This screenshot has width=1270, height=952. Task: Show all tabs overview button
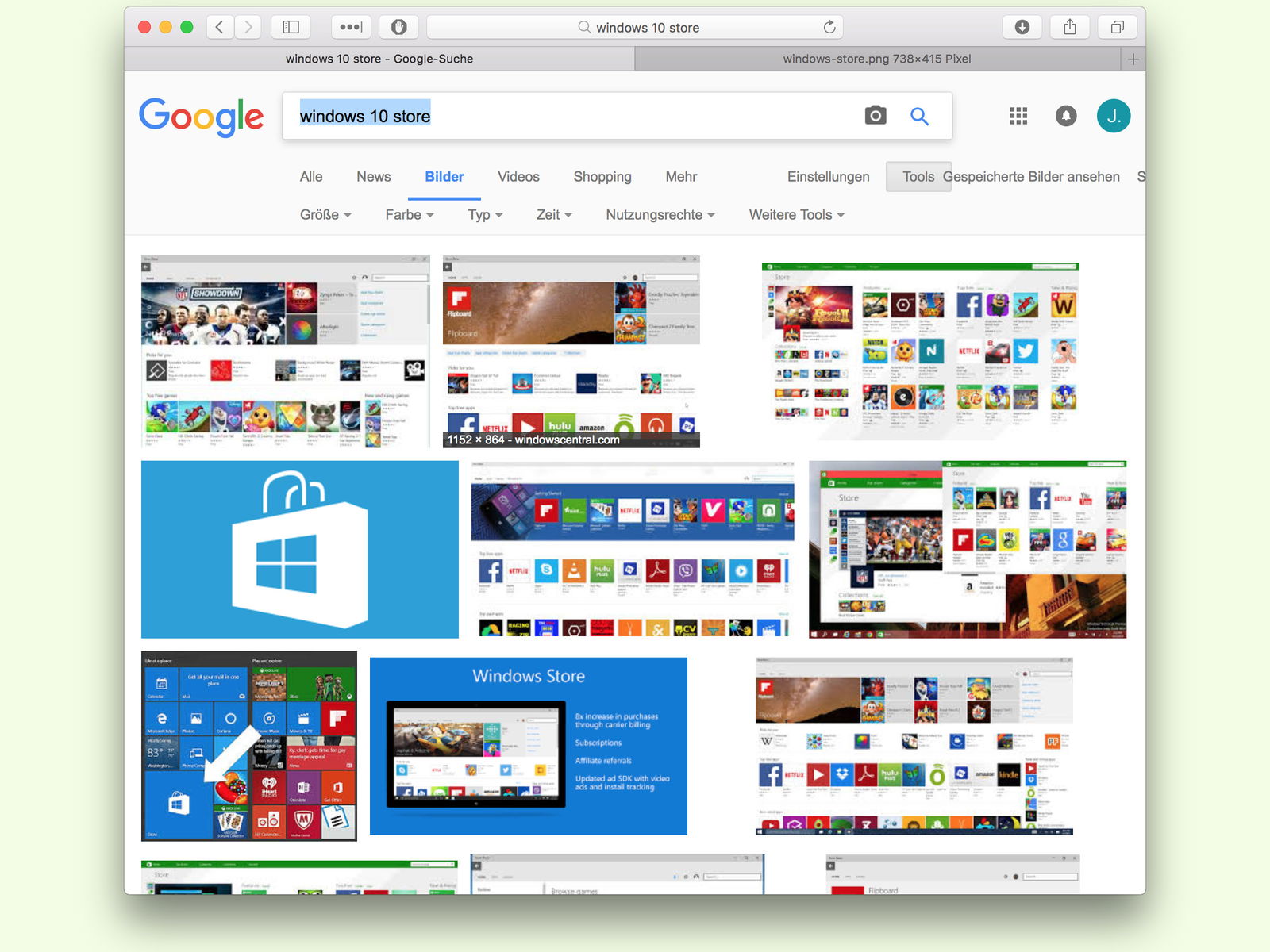(1118, 27)
